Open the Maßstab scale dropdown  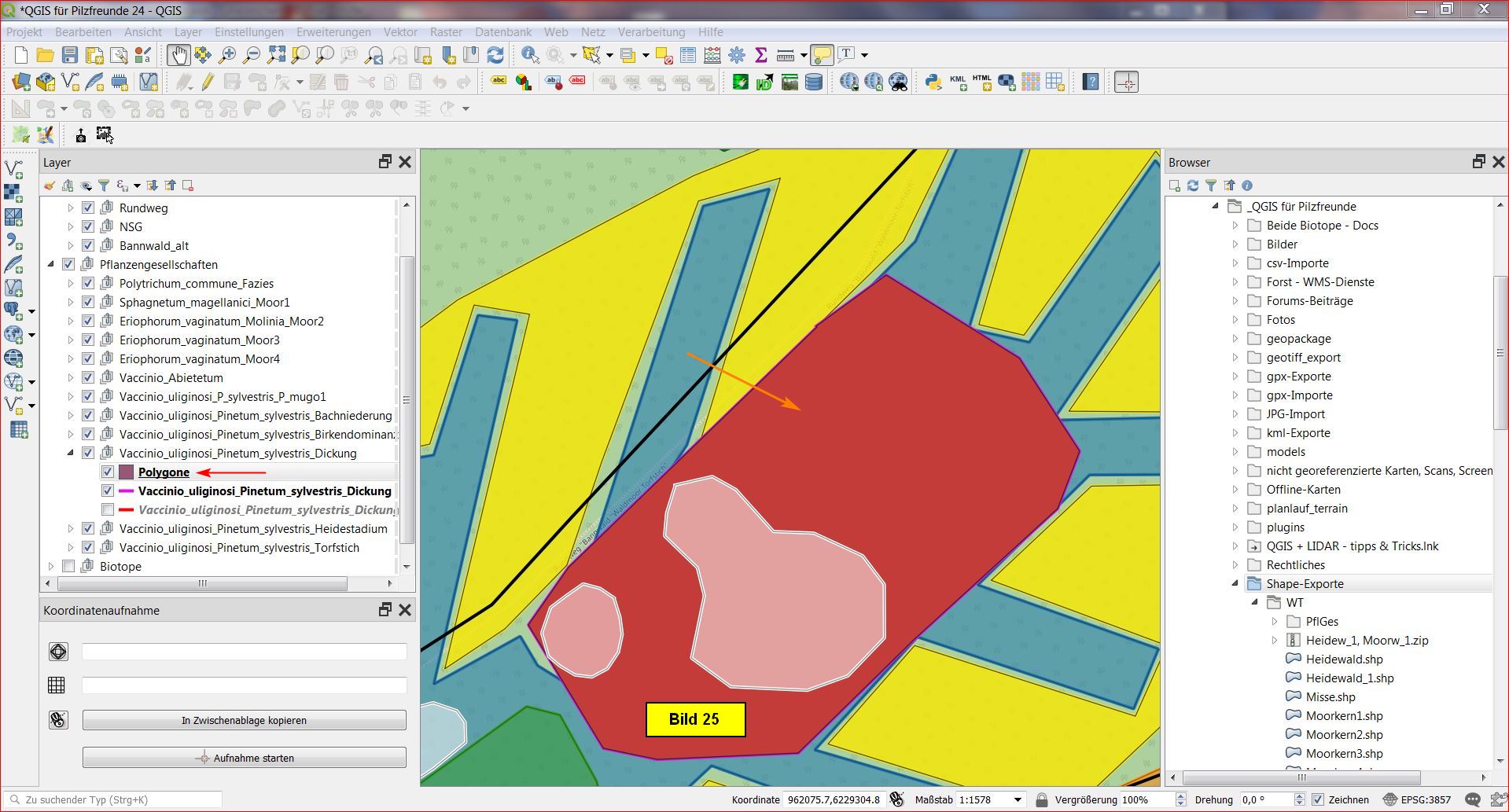pos(1018,799)
